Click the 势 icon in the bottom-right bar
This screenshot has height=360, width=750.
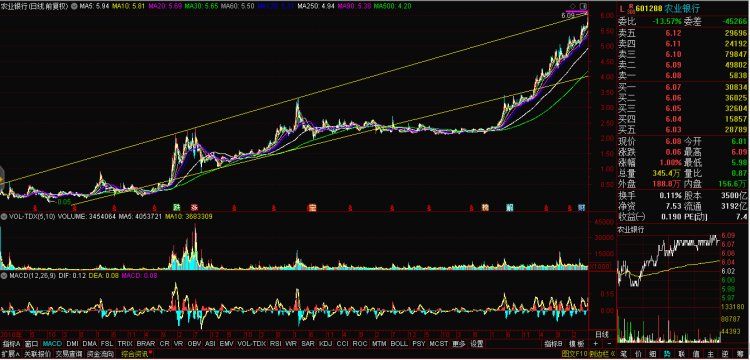coord(667,354)
